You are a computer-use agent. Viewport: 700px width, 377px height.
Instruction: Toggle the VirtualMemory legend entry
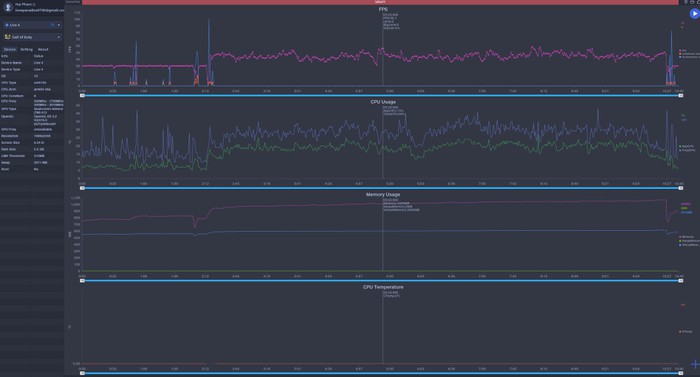tap(689, 245)
